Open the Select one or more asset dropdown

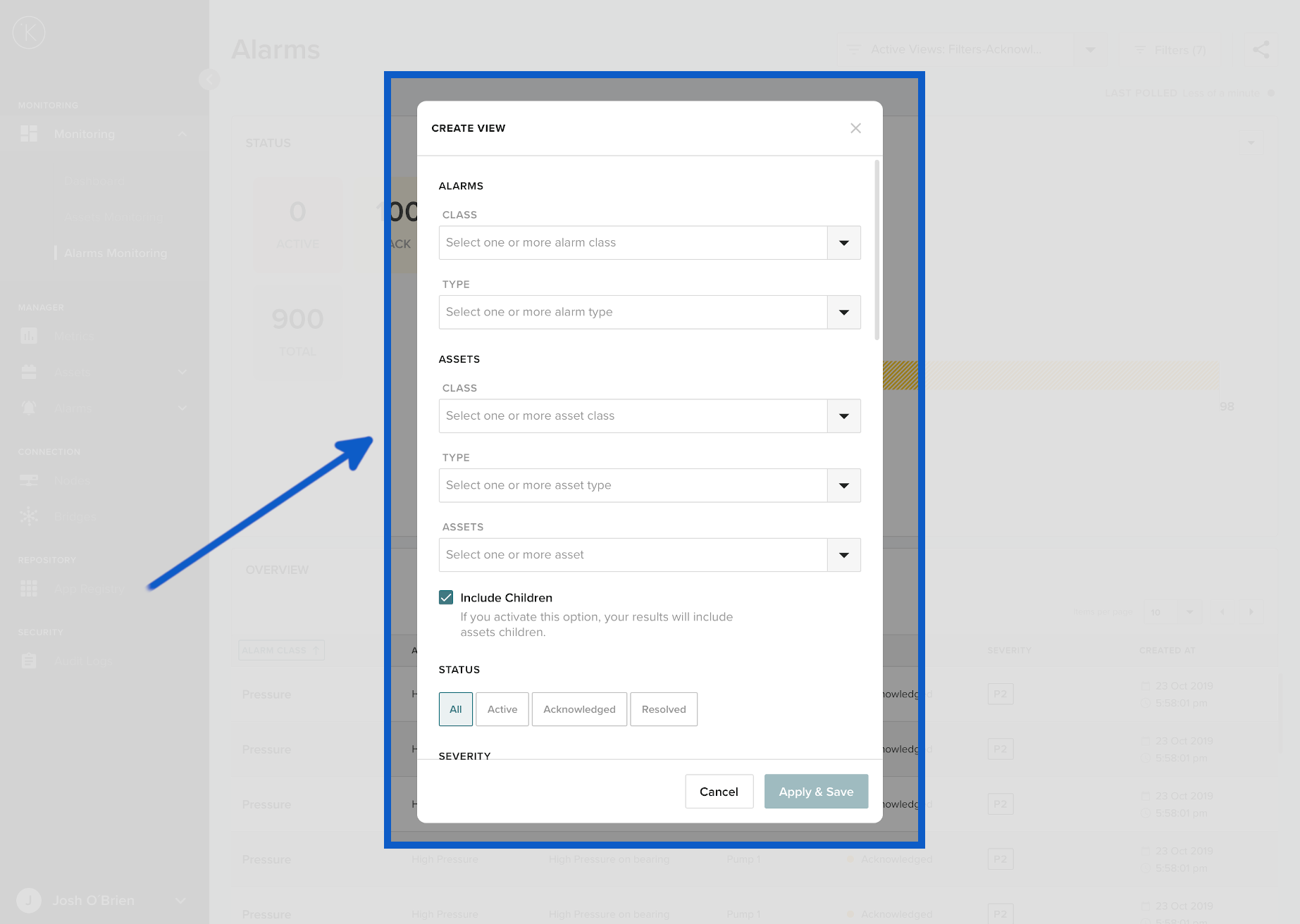point(633,555)
